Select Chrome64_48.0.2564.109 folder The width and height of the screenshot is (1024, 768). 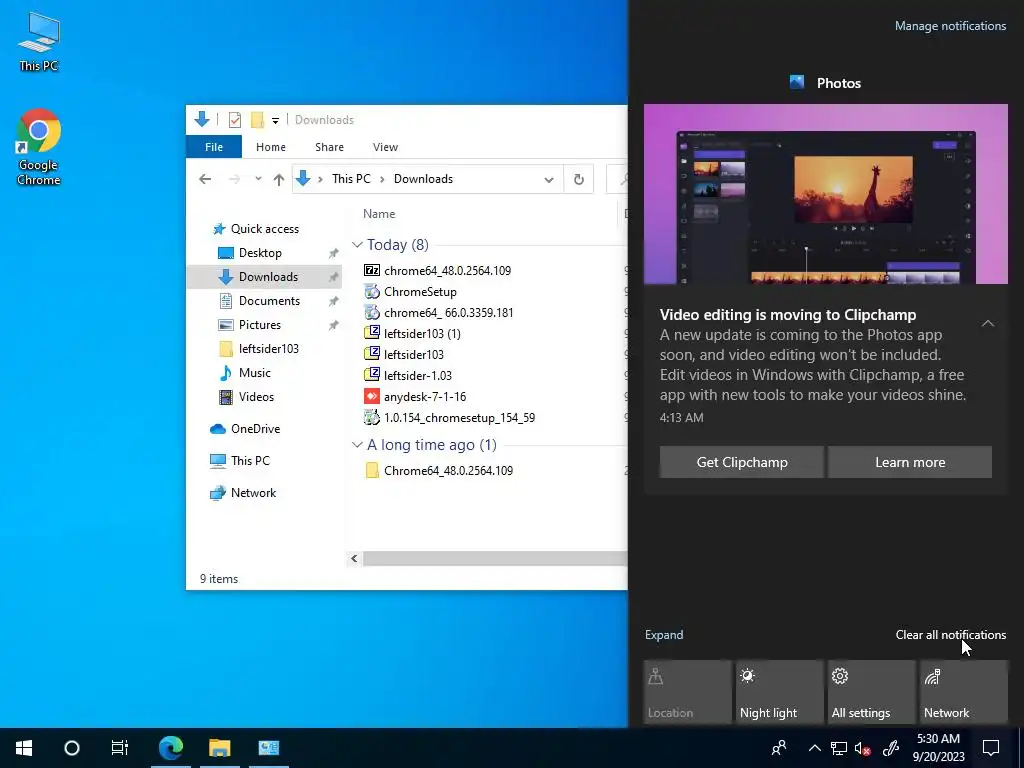point(448,470)
